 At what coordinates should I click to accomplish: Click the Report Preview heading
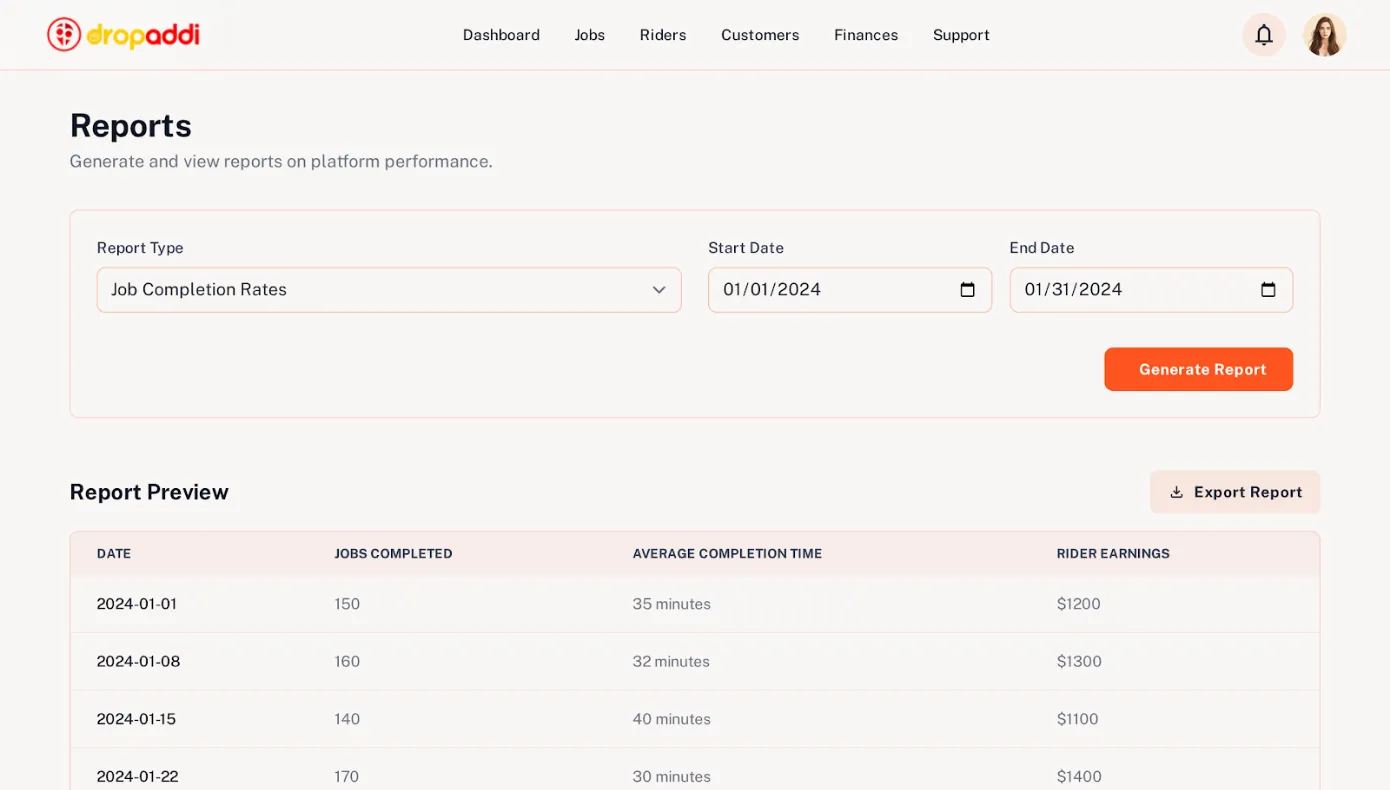point(149,492)
